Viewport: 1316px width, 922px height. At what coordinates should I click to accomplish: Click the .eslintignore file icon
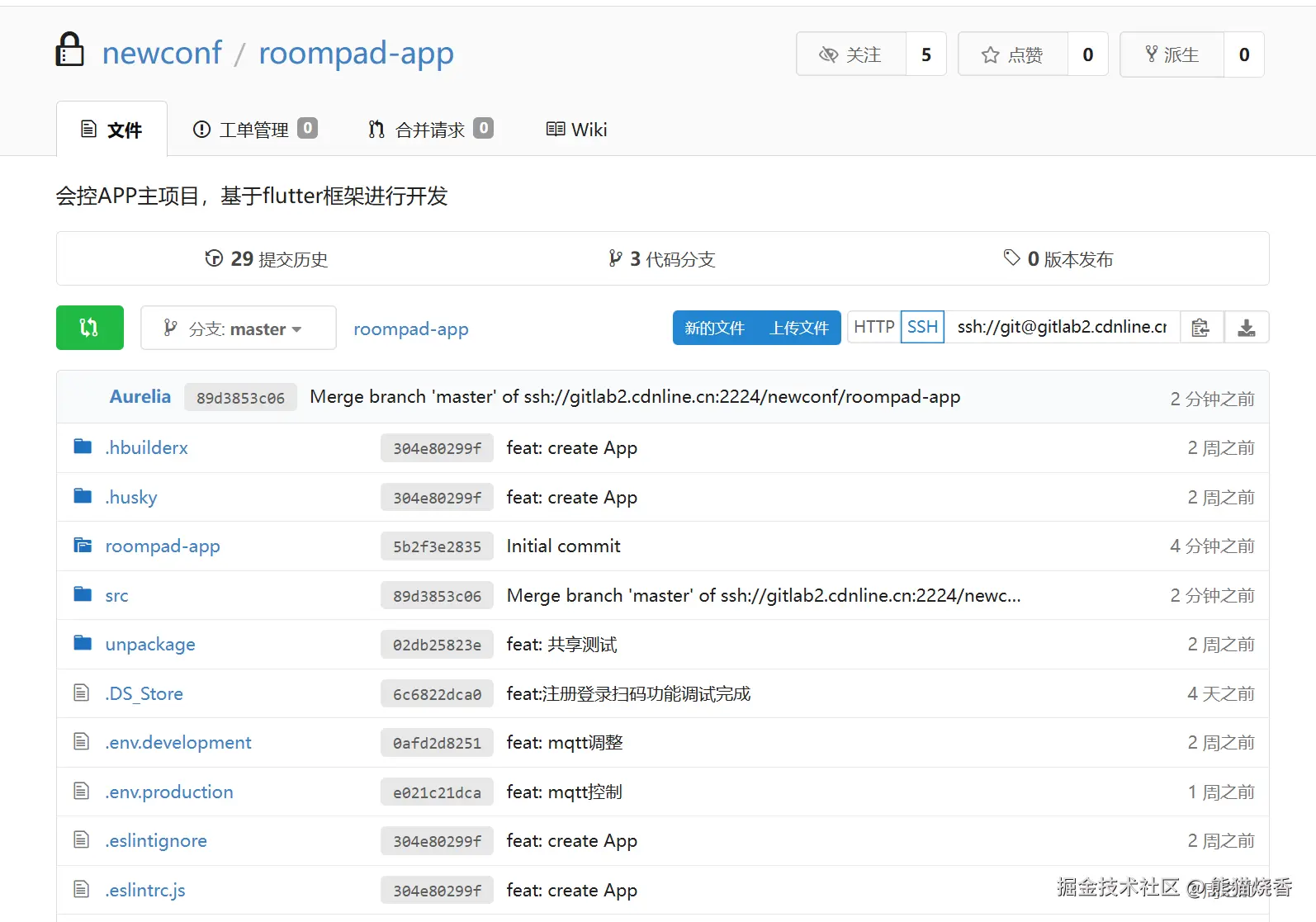[81, 839]
